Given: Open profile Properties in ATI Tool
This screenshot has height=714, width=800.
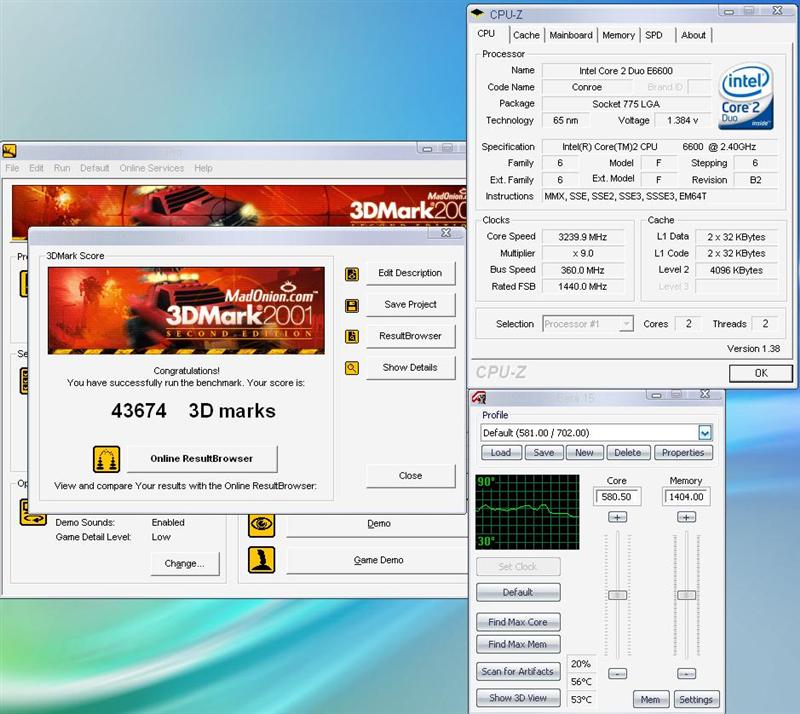Looking at the screenshot, I should (683, 453).
